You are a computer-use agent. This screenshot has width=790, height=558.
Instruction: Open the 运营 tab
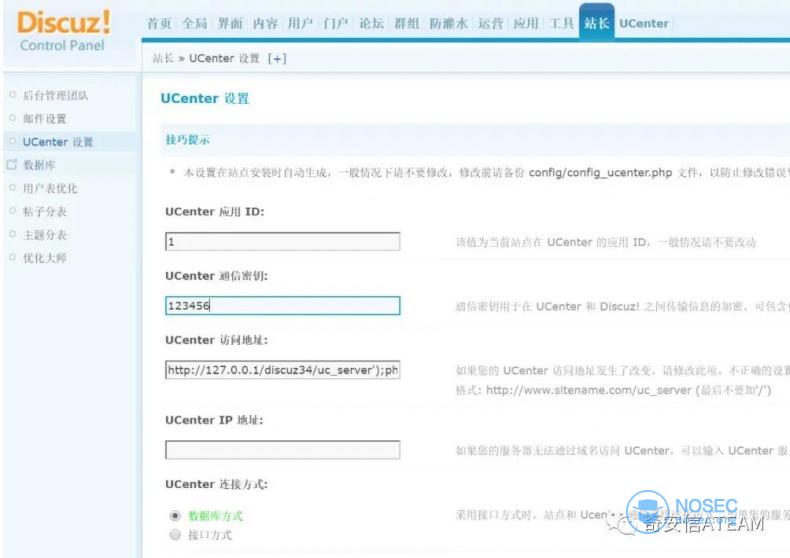tap(490, 24)
